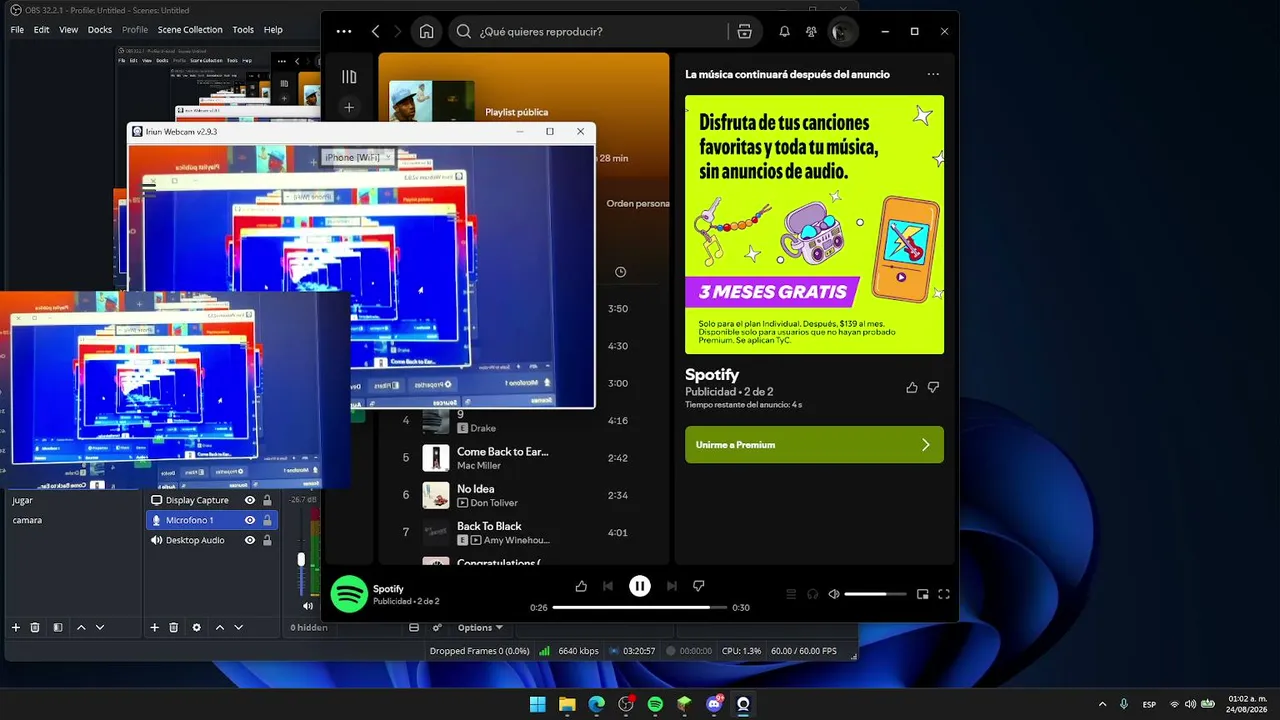The height and width of the screenshot is (720, 1280).
Task: Open source properties gear in OBS
Action: [x=196, y=628]
